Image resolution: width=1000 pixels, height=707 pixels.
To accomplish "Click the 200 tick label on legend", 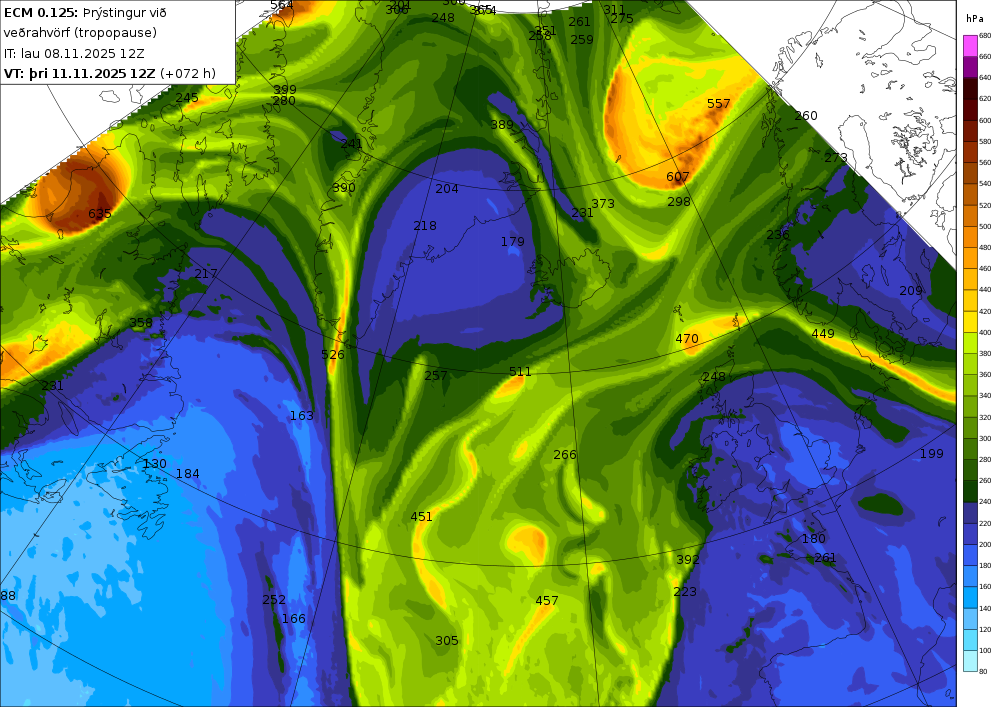I will [x=985, y=544].
